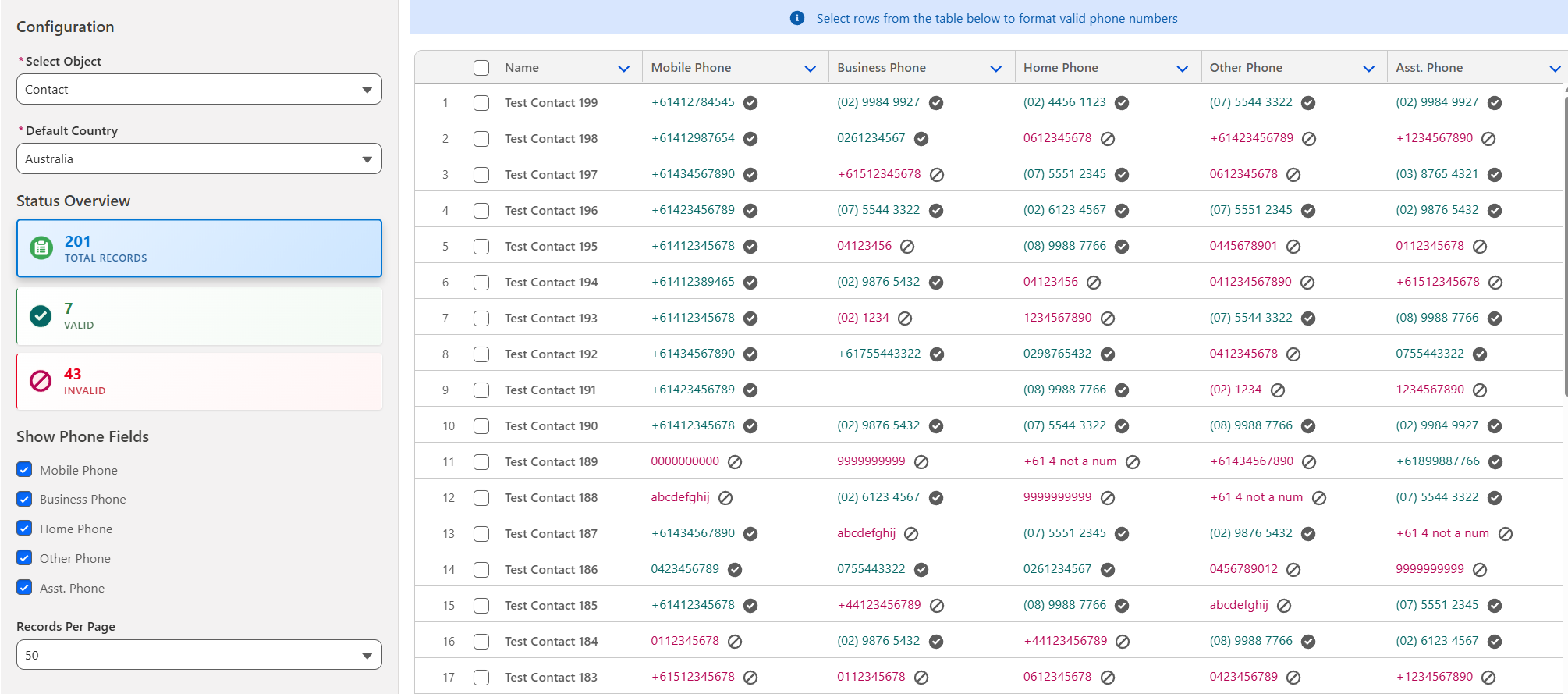
Task: Click the green Valid checkmark status icon
Action: click(41, 315)
